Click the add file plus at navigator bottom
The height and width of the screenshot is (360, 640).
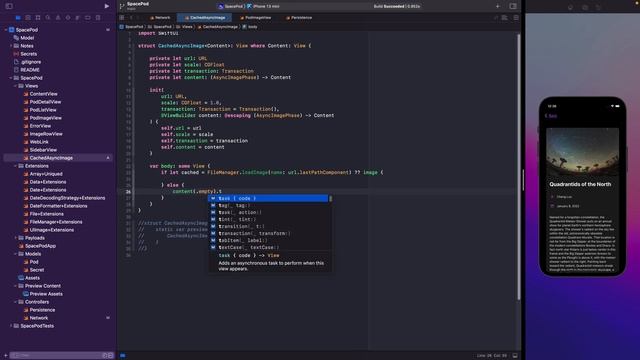6,356
